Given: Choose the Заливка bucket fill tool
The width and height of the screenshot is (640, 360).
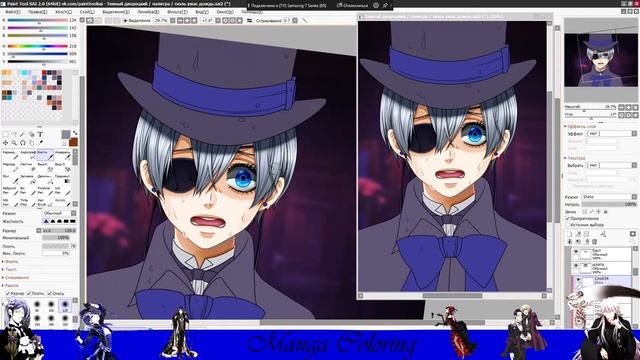Looking at the screenshot, I should click(28, 179).
